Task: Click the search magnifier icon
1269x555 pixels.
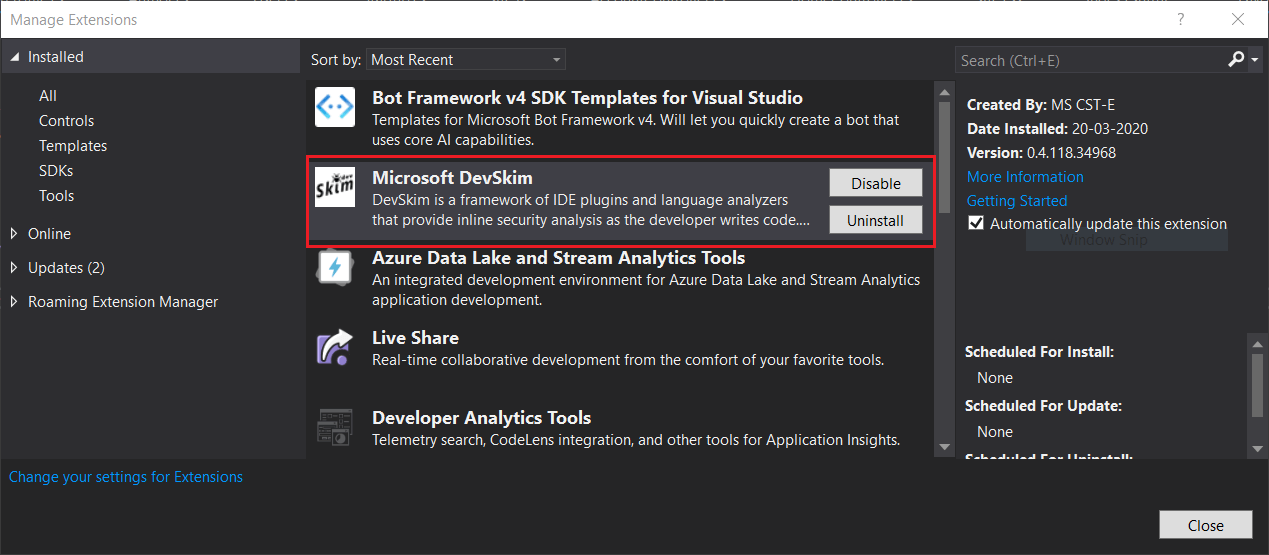Action: pyautogui.click(x=1237, y=60)
